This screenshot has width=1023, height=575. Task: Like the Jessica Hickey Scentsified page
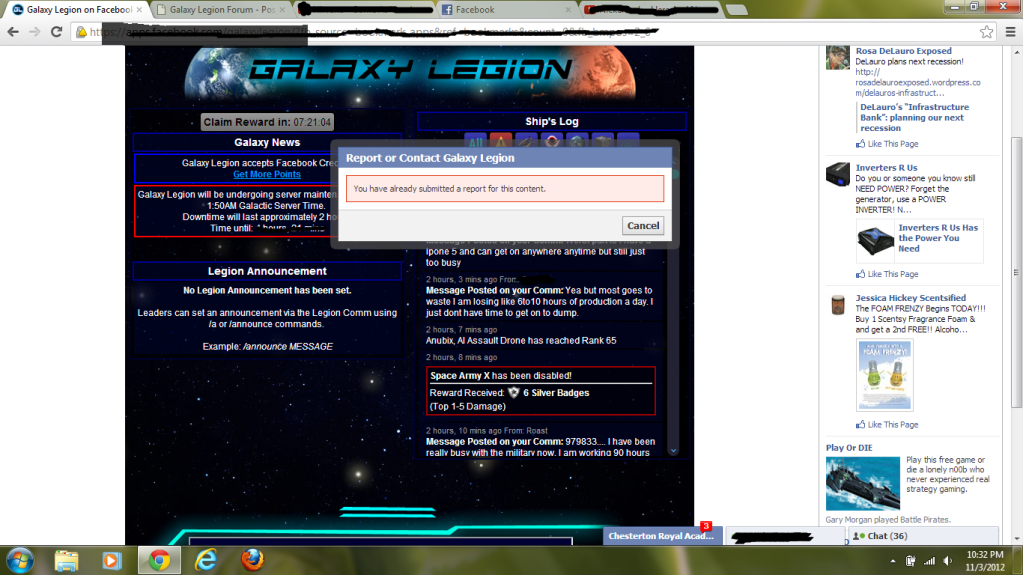click(887, 424)
